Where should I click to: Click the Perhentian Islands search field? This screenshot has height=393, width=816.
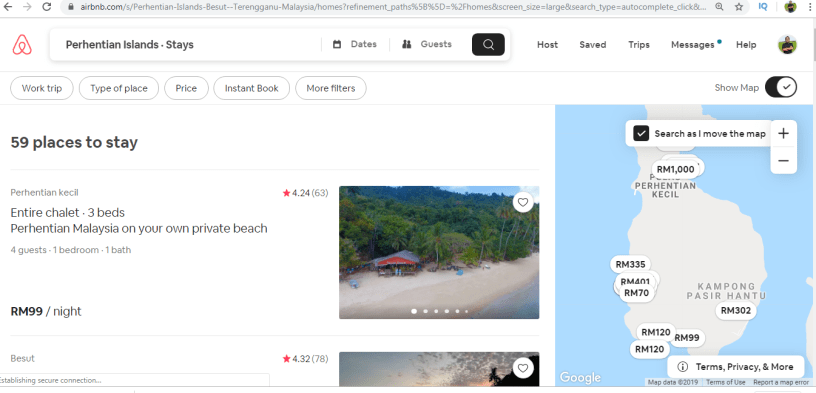click(x=185, y=45)
